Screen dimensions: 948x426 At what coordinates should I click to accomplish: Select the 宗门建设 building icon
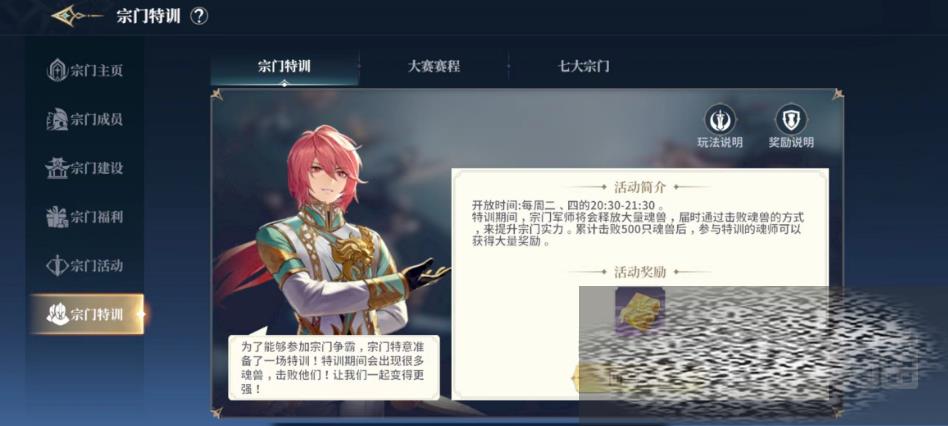(57, 168)
